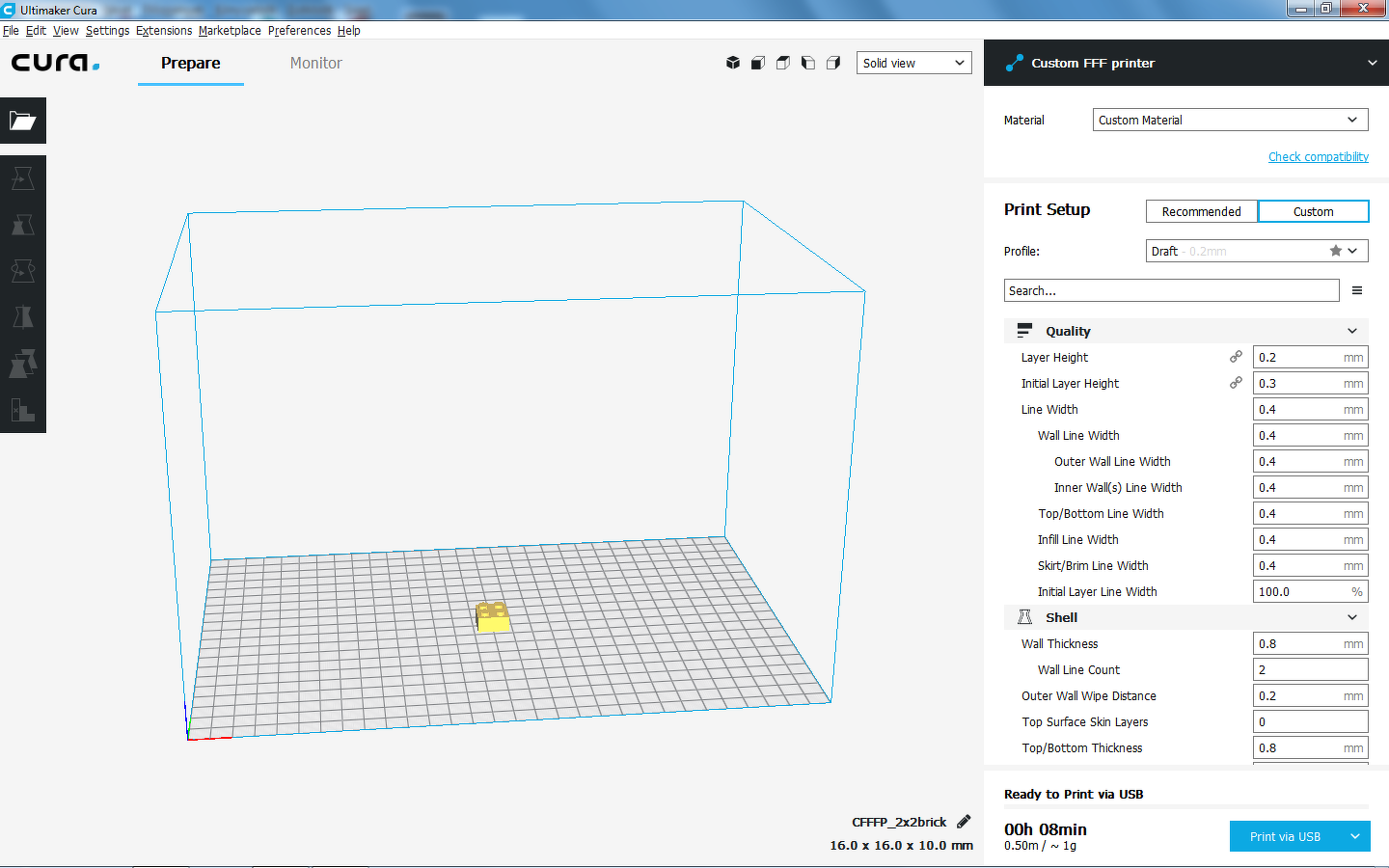This screenshot has height=868, width=1389.
Task: Edit the Skirt/Brim Line Width field
Action: (x=1310, y=565)
